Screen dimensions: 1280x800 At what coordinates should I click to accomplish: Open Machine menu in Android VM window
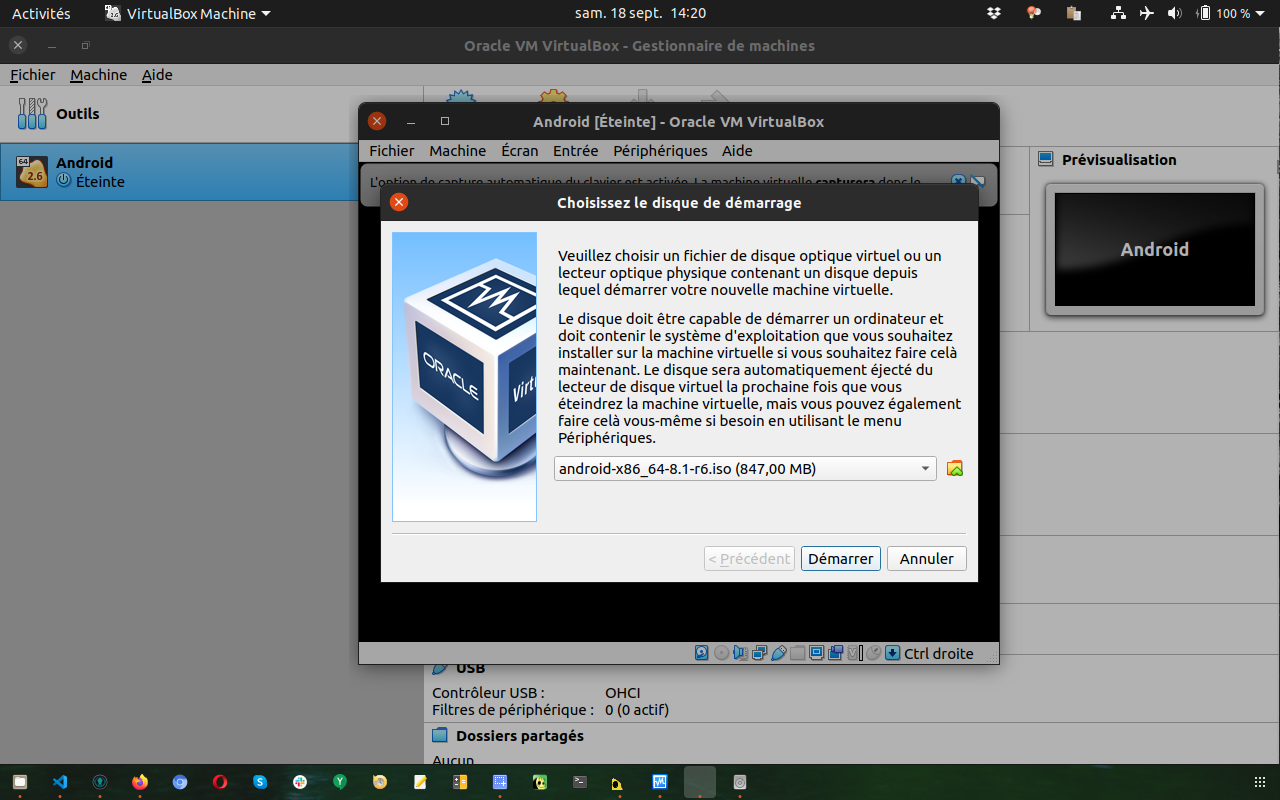pyautogui.click(x=457, y=150)
